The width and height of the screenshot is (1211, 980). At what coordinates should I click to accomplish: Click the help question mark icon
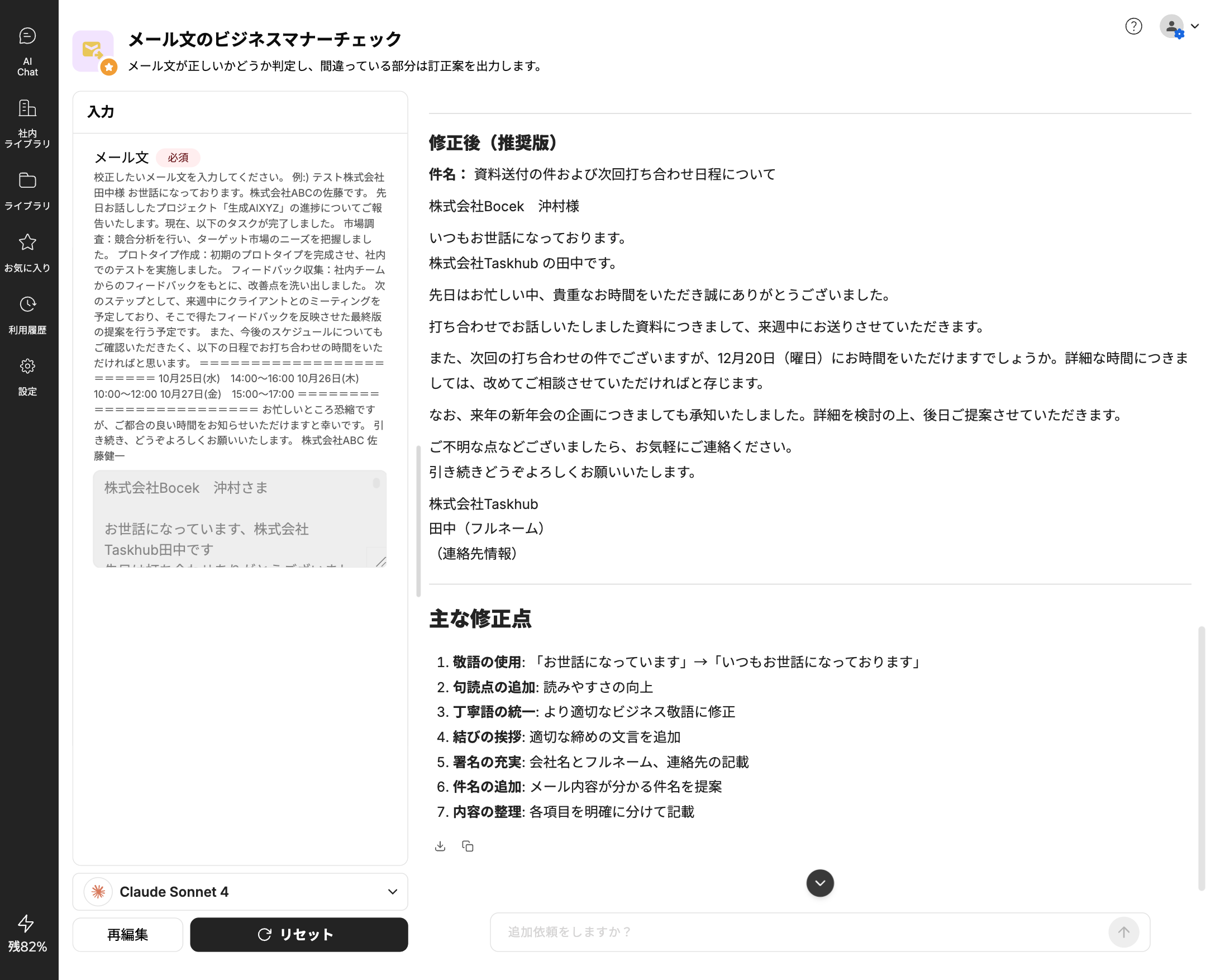coord(1133,26)
